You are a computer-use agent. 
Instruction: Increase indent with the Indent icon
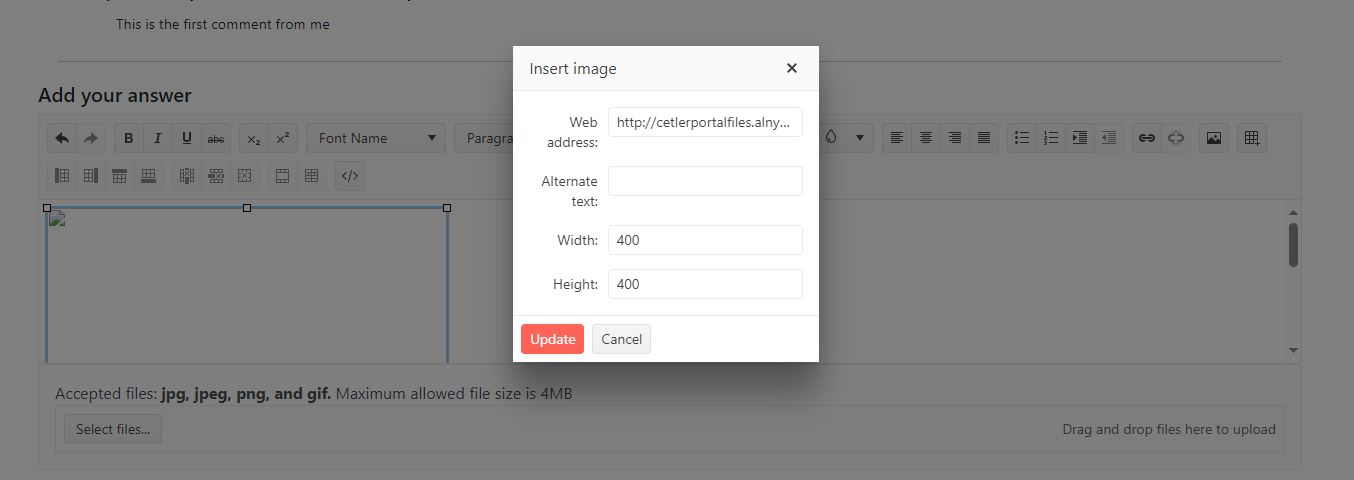pos(1080,138)
